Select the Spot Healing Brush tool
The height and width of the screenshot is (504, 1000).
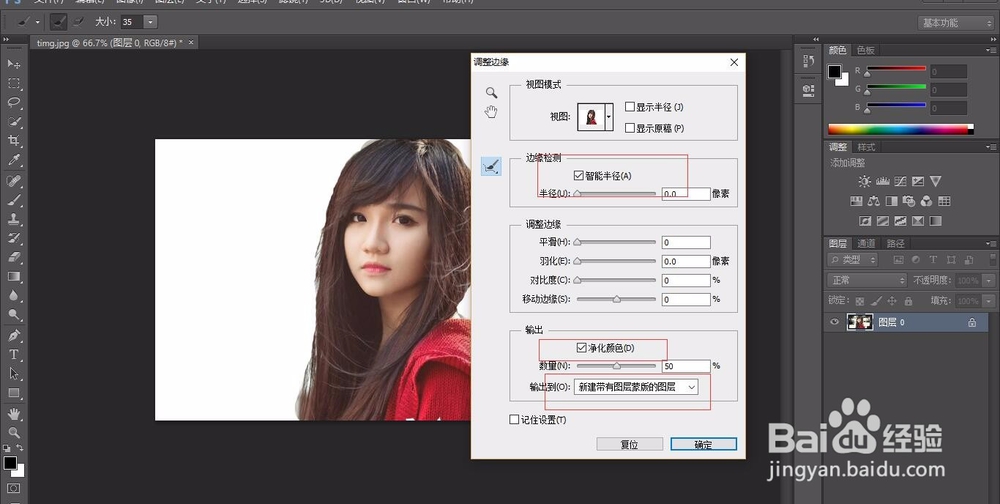coord(13,181)
